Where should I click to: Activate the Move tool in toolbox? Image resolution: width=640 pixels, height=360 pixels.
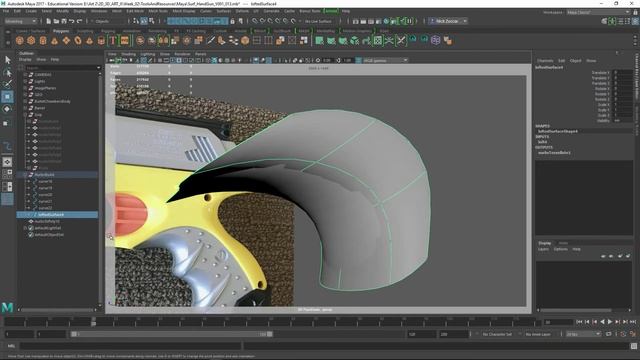(x=7, y=97)
